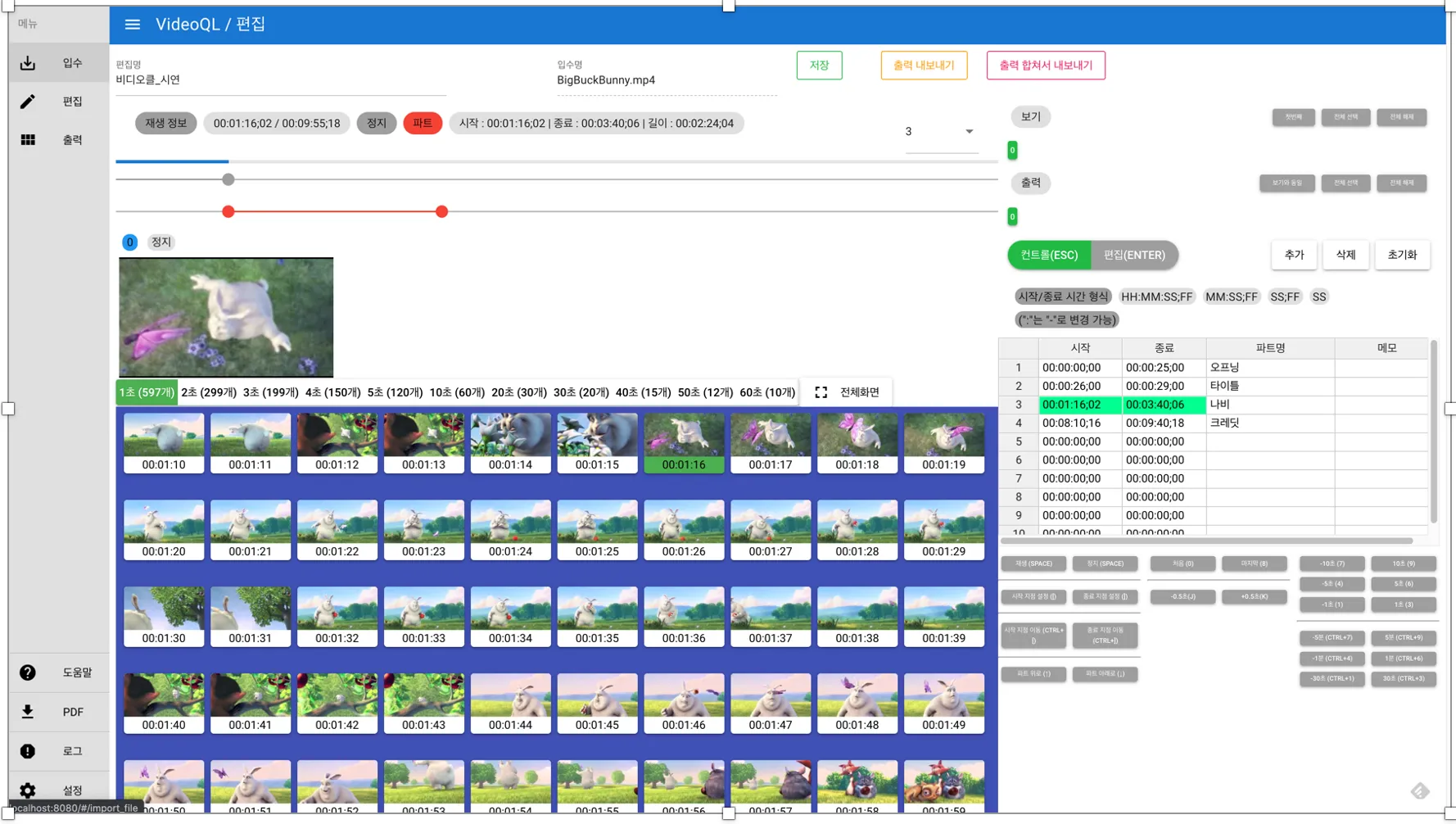Click the 출력 합쳐서 내보내기 button
The image size is (1456, 824).
click(1046, 66)
